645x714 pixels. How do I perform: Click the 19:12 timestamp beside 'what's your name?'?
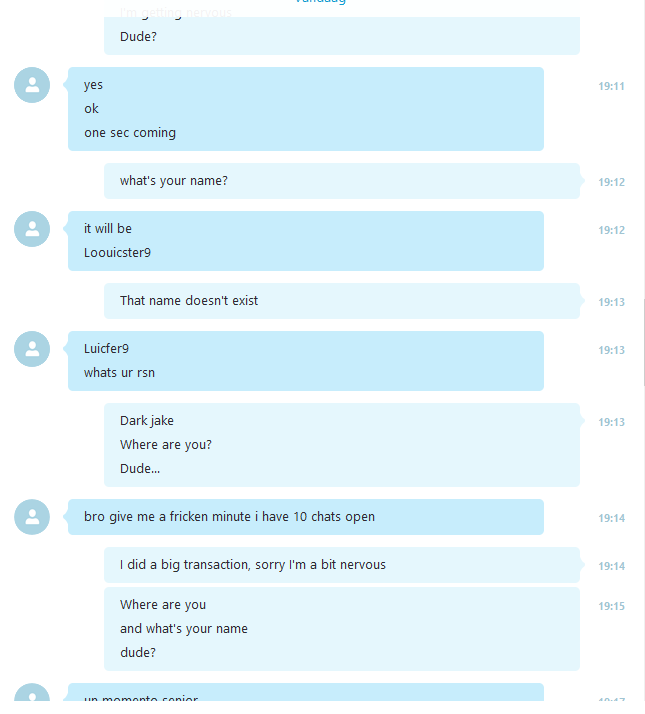611,183
